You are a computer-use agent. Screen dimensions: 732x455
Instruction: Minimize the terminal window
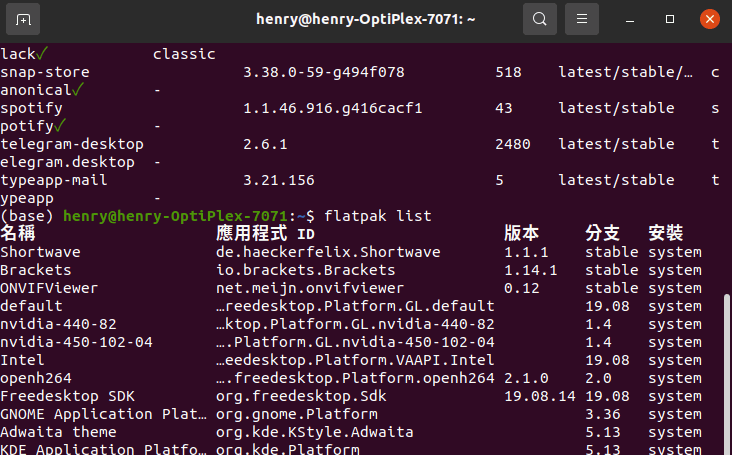click(630, 19)
